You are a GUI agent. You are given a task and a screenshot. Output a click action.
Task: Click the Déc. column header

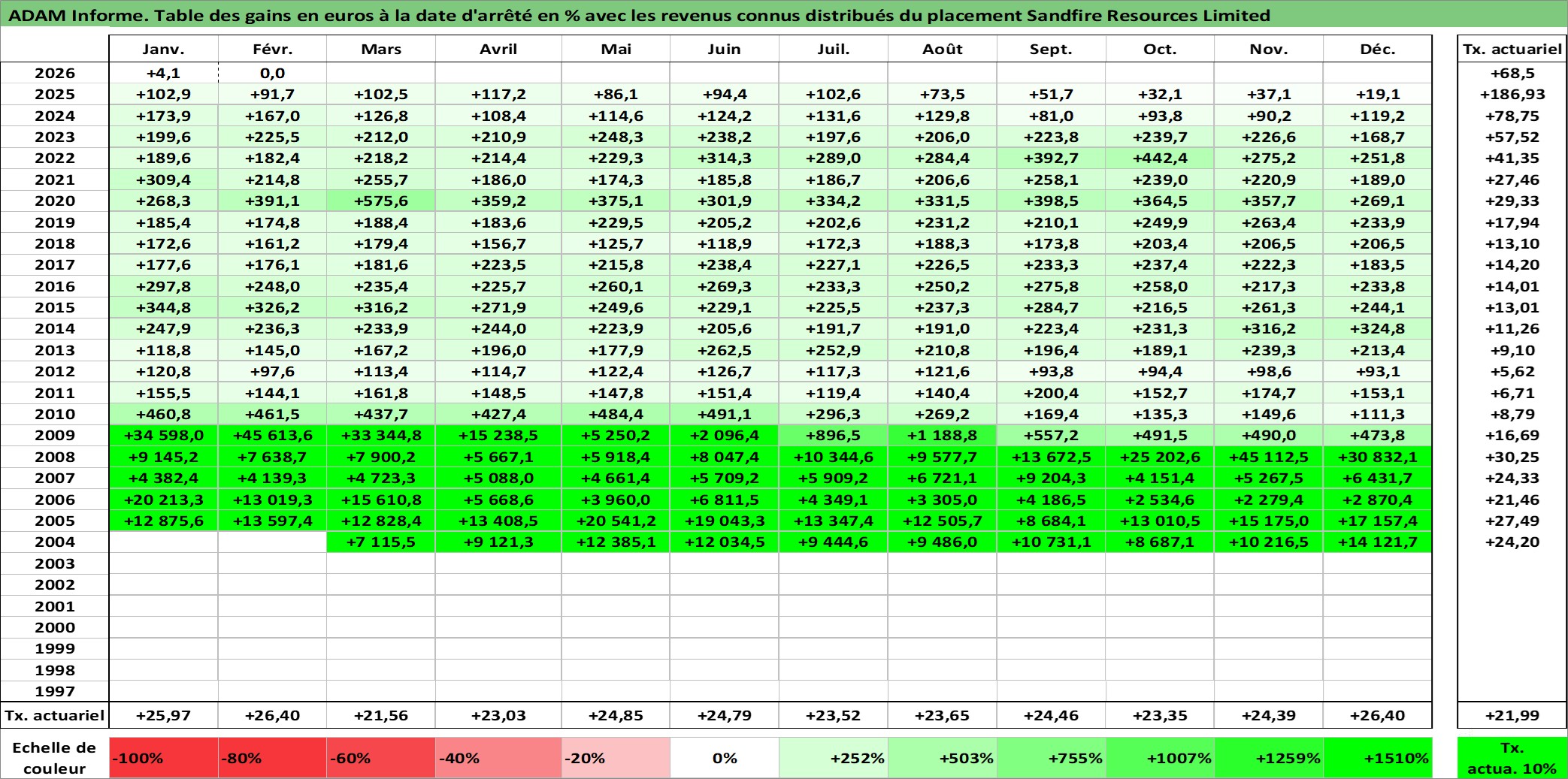pos(1377,49)
